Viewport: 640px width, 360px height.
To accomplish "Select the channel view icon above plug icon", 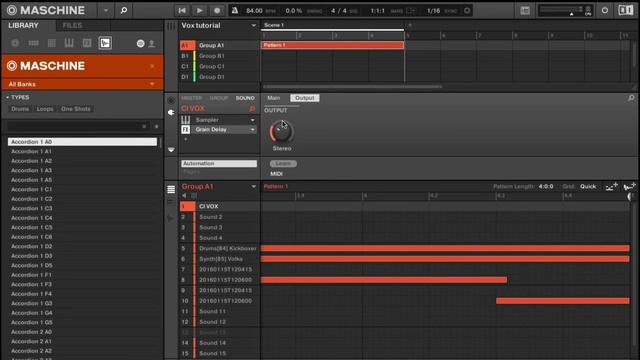I will (x=171, y=100).
